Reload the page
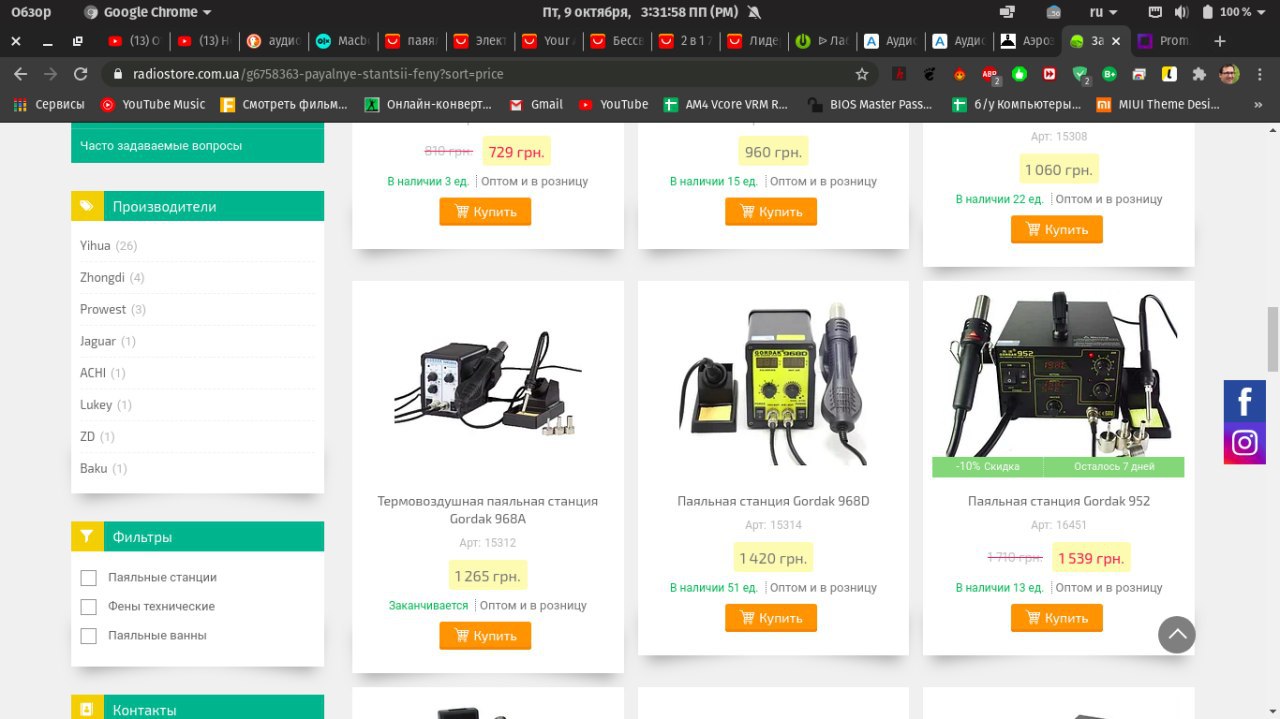This screenshot has height=719, width=1280. 81,74
